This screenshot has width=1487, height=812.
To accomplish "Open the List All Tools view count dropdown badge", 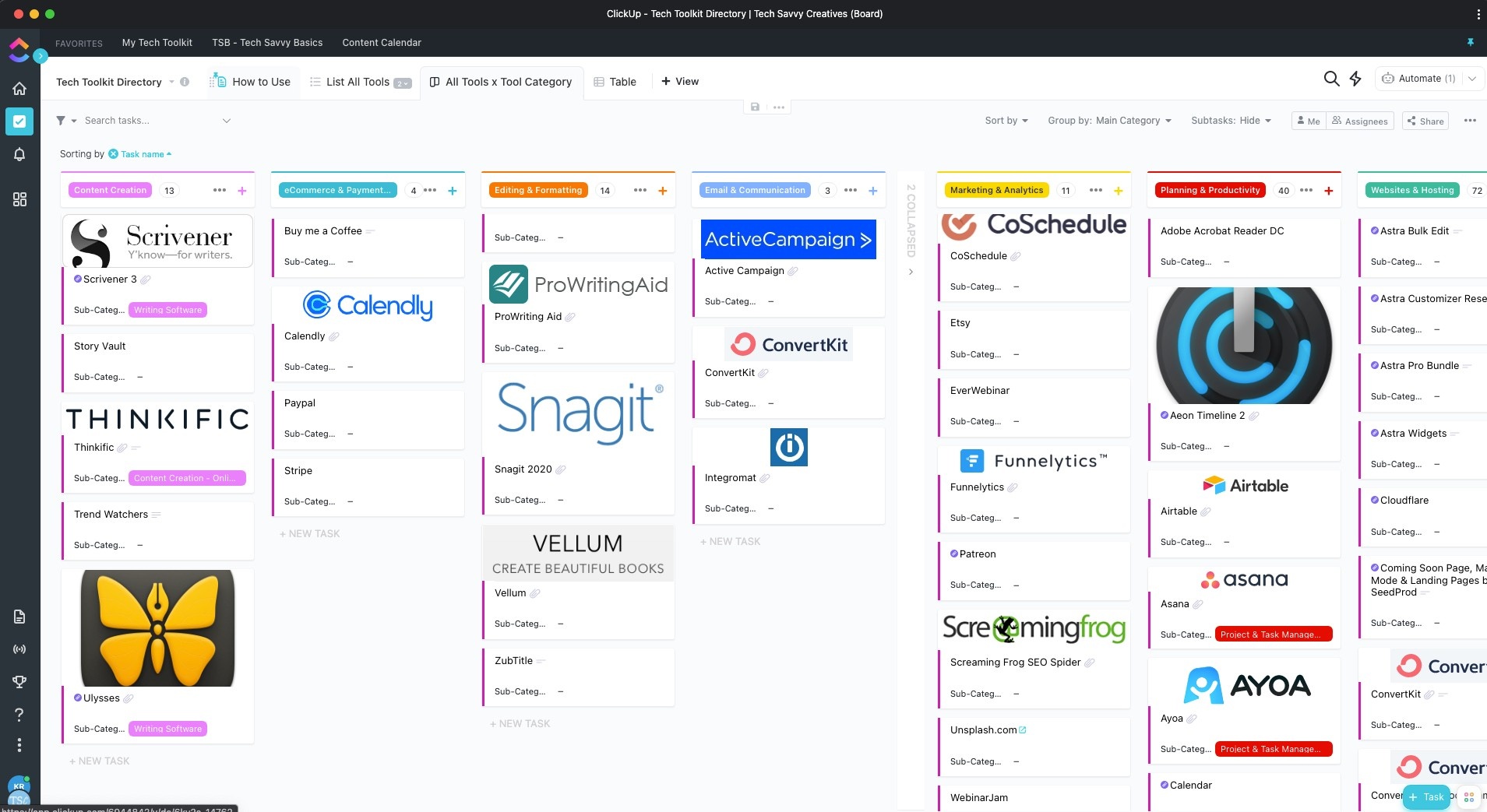I will click(403, 83).
